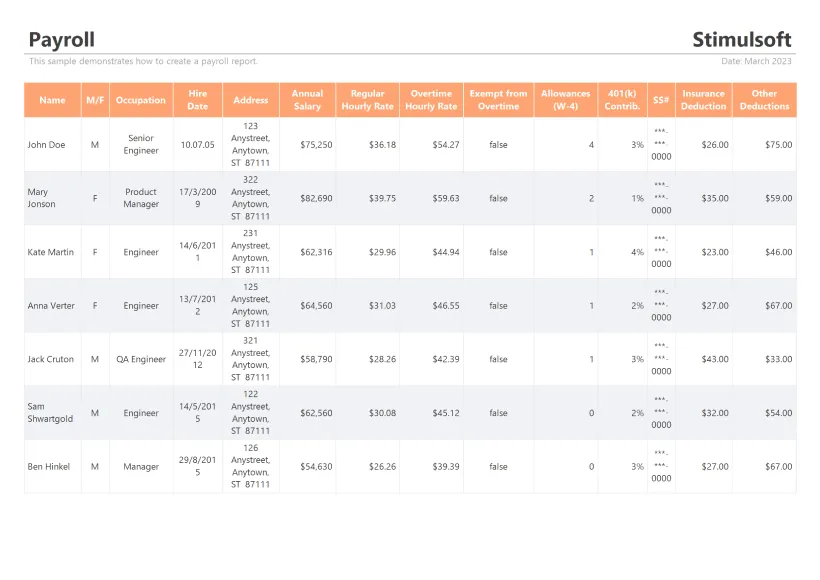820x580 pixels.
Task: Select the John Doe name cell
Action: pos(46,145)
